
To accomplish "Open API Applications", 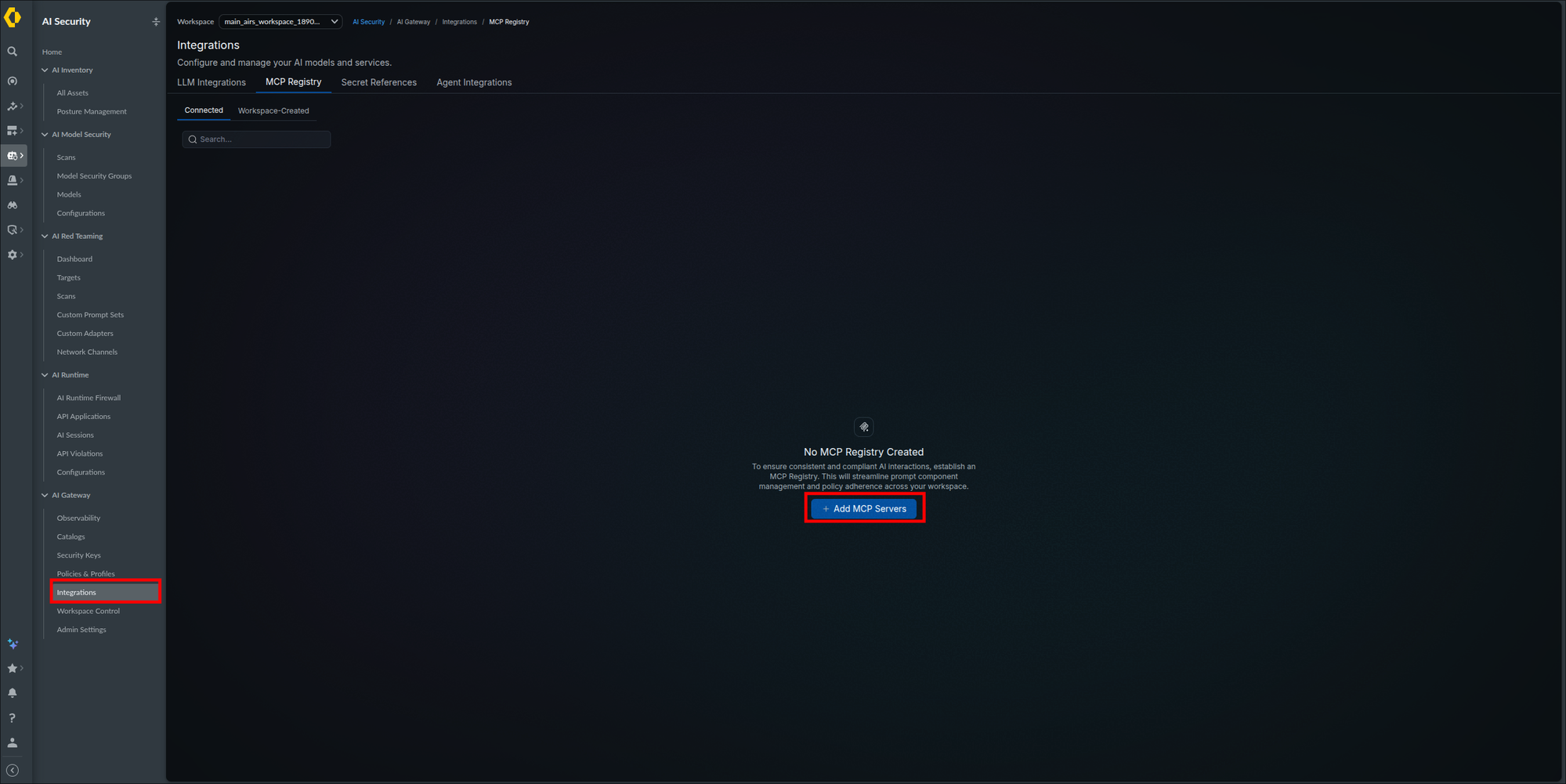I will [x=84, y=417].
